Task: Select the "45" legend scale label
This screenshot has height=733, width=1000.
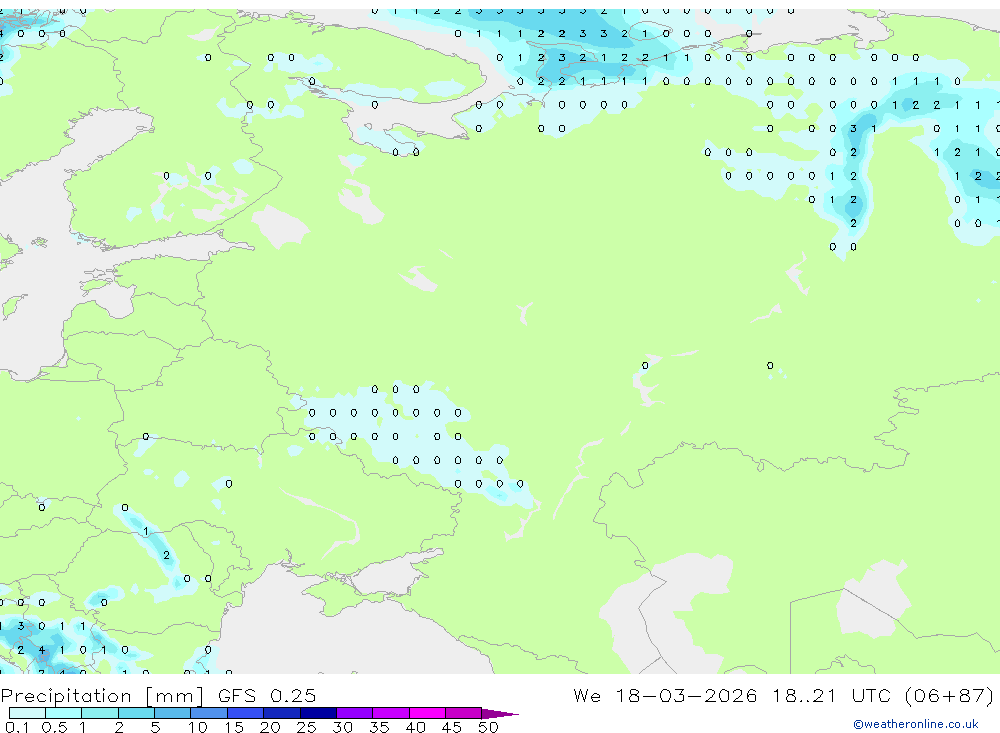Action: click(x=452, y=727)
